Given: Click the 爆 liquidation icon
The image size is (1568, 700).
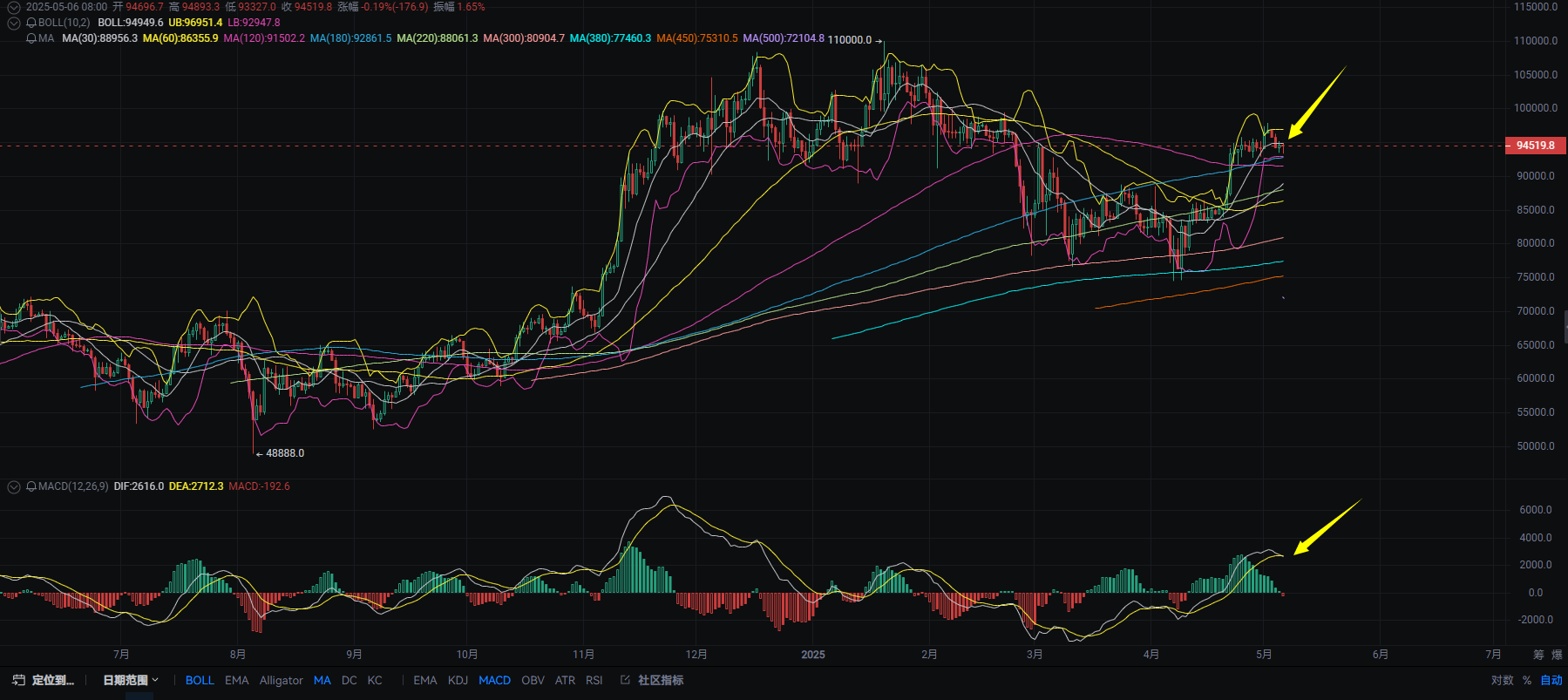Looking at the screenshot, I should point(1557,655).
